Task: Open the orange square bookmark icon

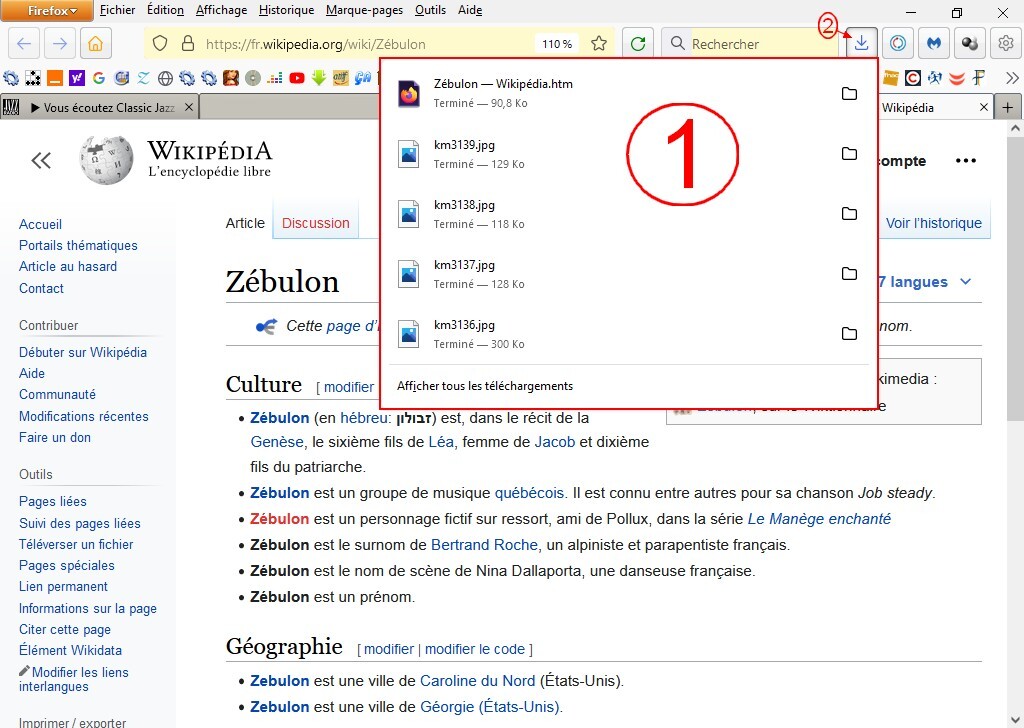Action: click(55, 78)
